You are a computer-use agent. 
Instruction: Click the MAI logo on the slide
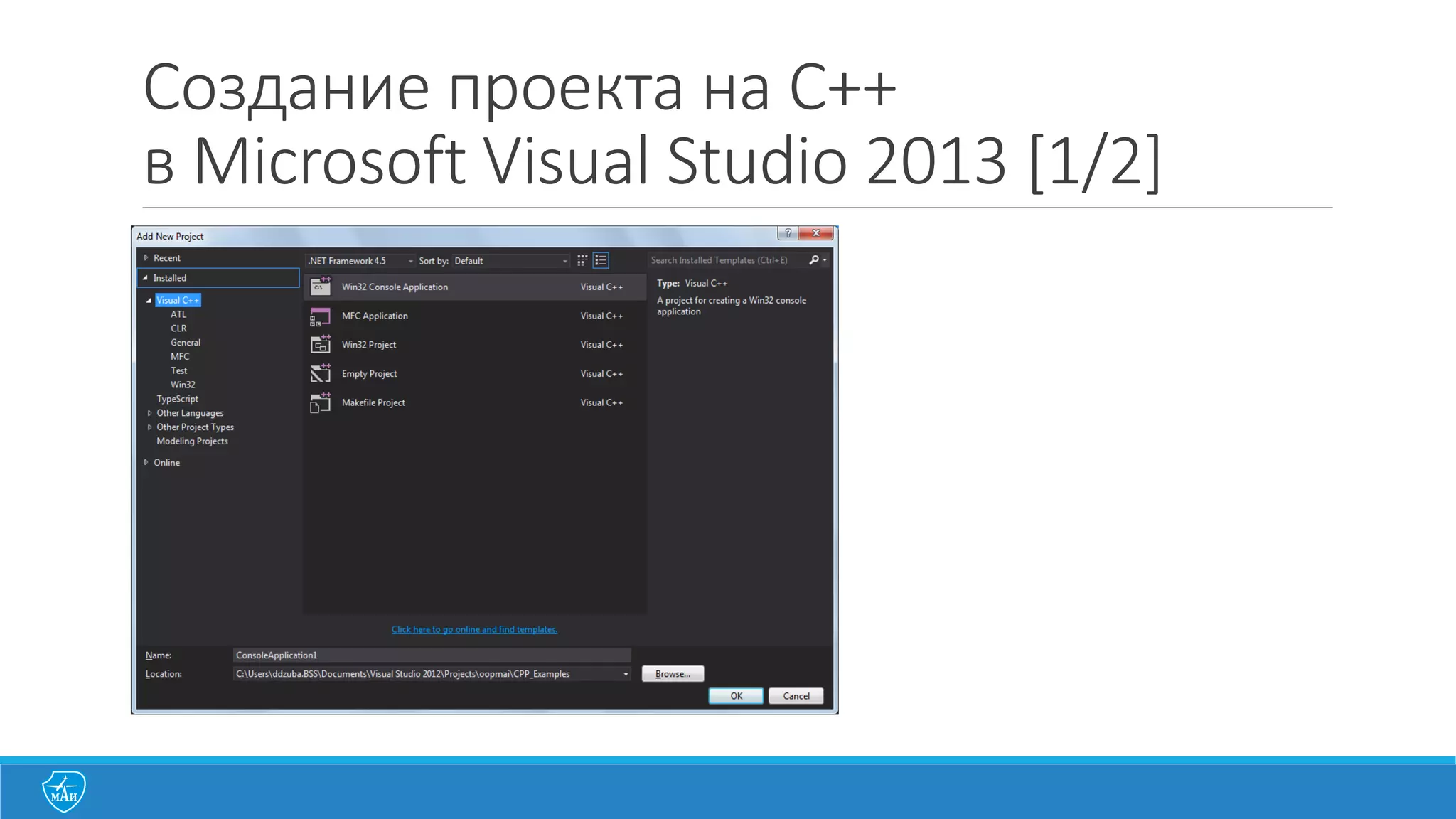coord(64,791)
